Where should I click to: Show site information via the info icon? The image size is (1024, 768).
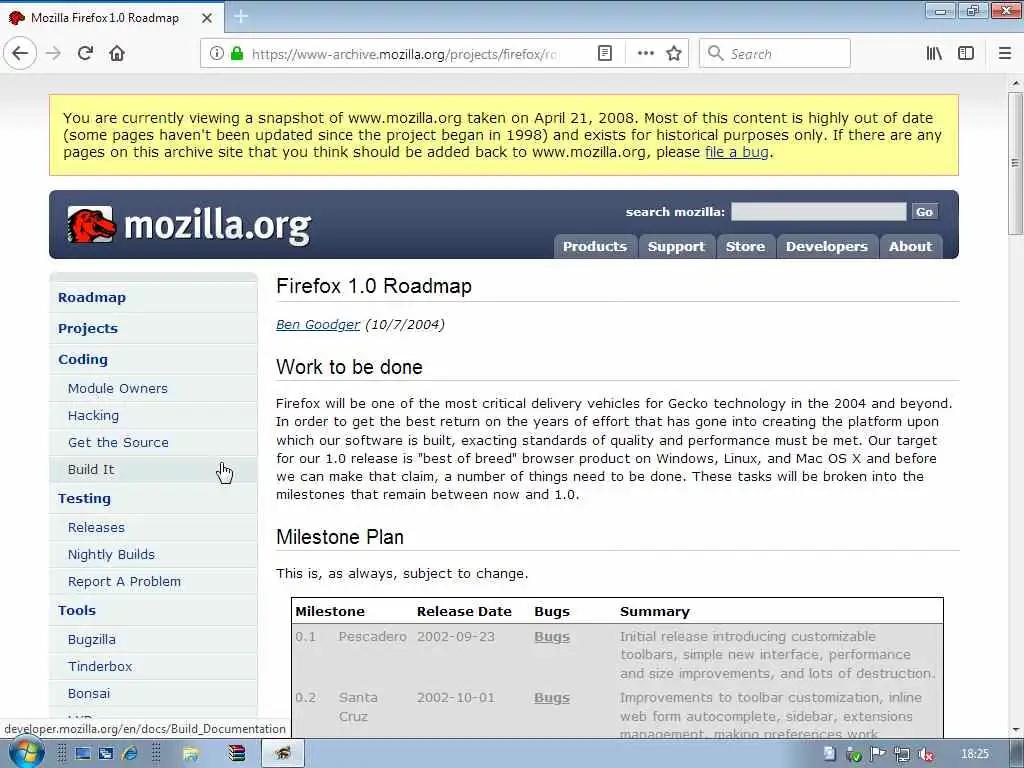(x=217, y=54)
